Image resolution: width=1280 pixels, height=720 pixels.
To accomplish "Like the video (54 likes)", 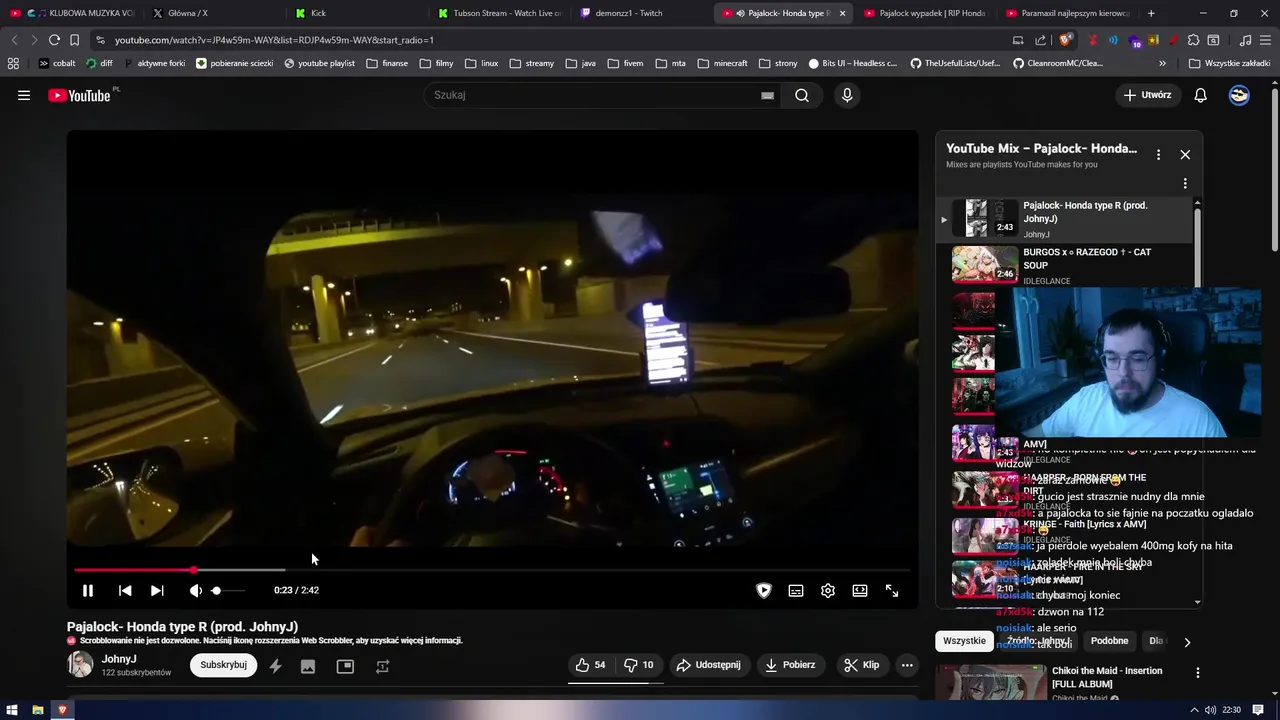I will (590, 665).
